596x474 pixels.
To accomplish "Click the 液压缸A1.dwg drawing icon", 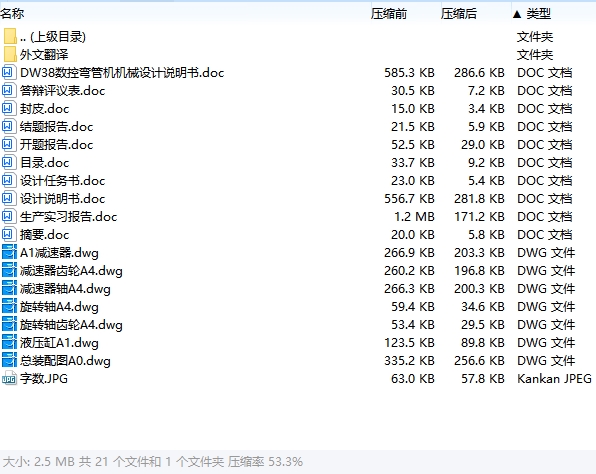I will pyautogui.click(x=9, y=342).
